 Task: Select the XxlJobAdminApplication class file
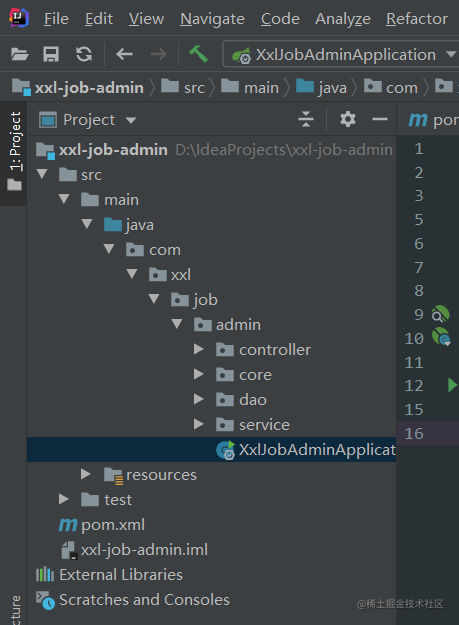306,450
